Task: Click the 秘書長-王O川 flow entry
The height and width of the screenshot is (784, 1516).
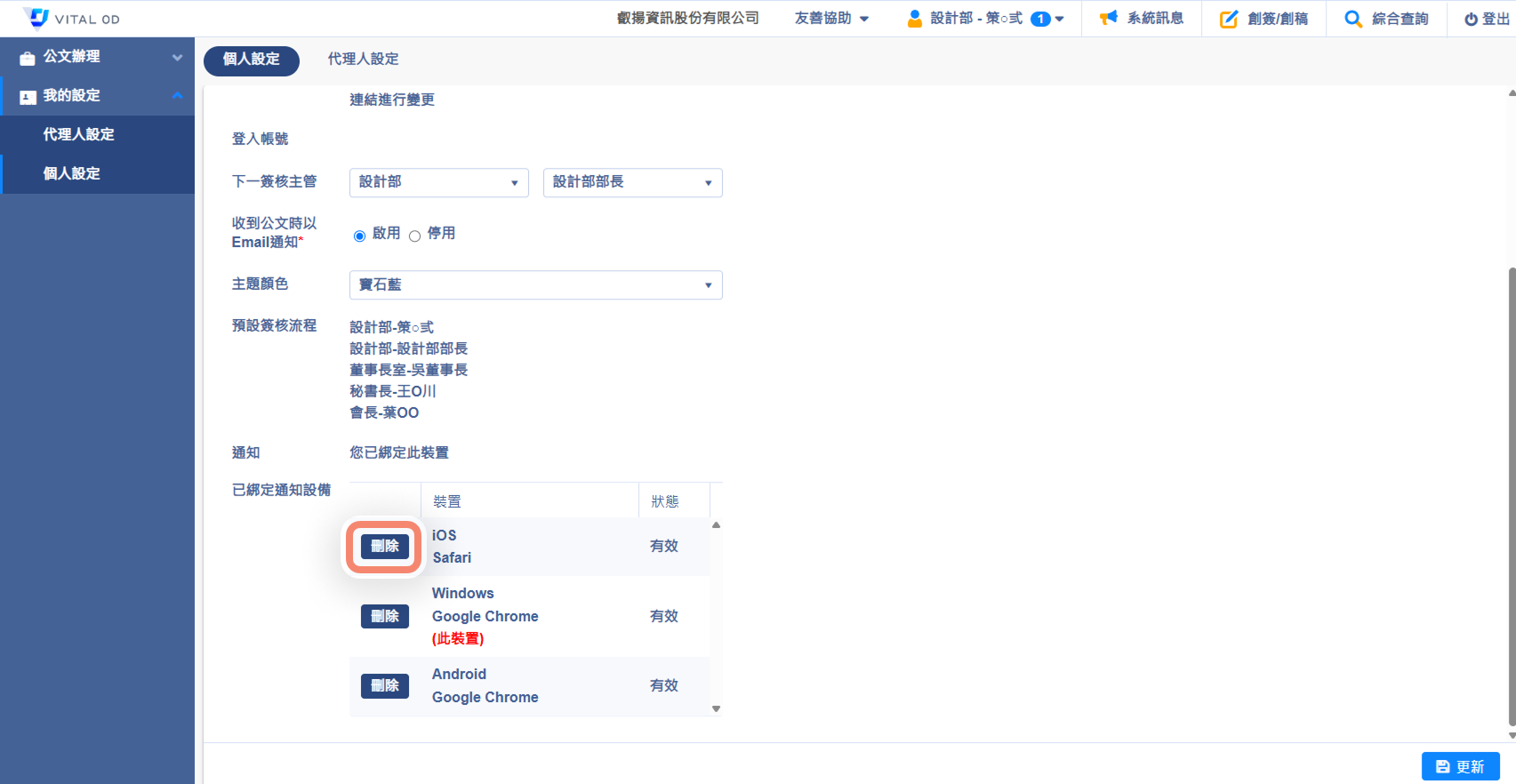Action: click(x=392, y=391)
